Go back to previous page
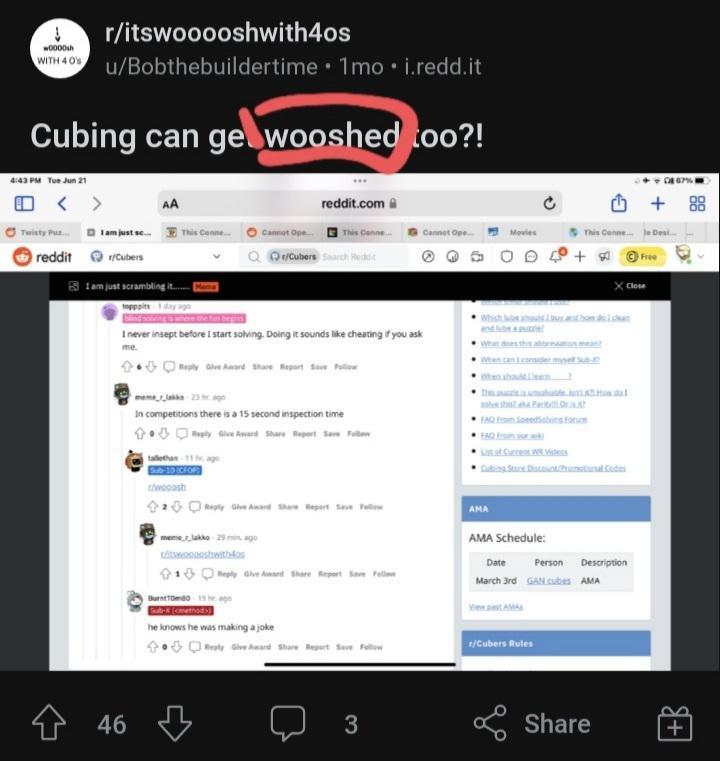This screenshot has width=720, height=761. click(x=62, y=203)
